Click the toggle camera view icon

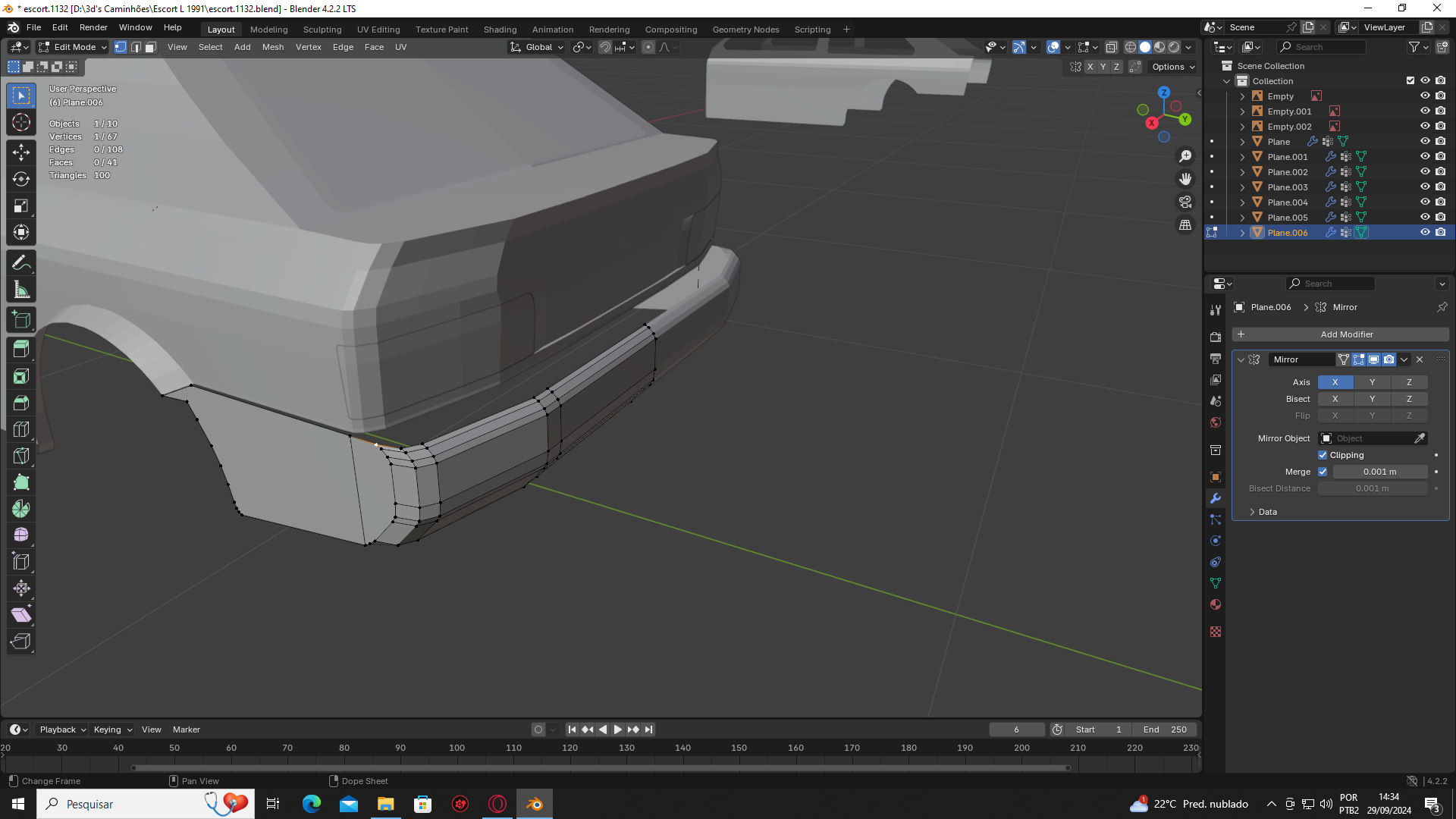tap(1185, 202)
